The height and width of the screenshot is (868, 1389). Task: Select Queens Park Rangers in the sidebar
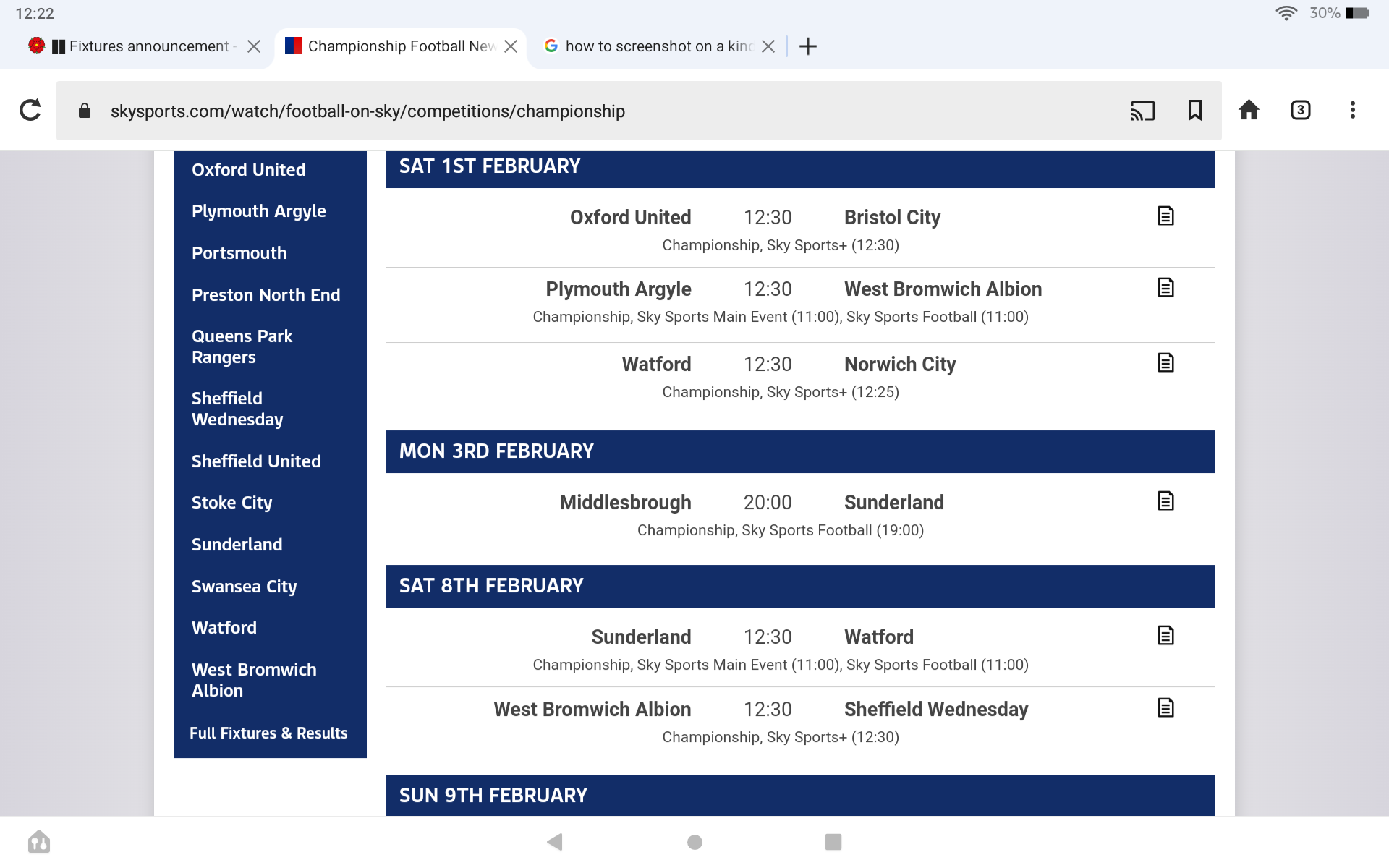click(242, 346)
